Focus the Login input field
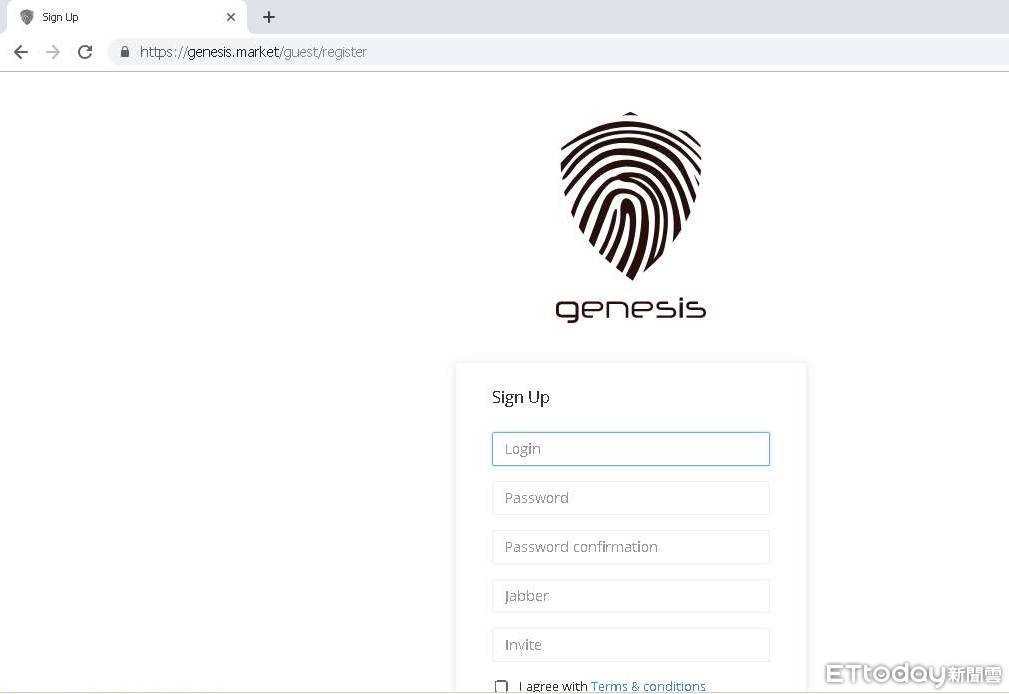Viewport: 1009px width, 694px height. (631, 449)
